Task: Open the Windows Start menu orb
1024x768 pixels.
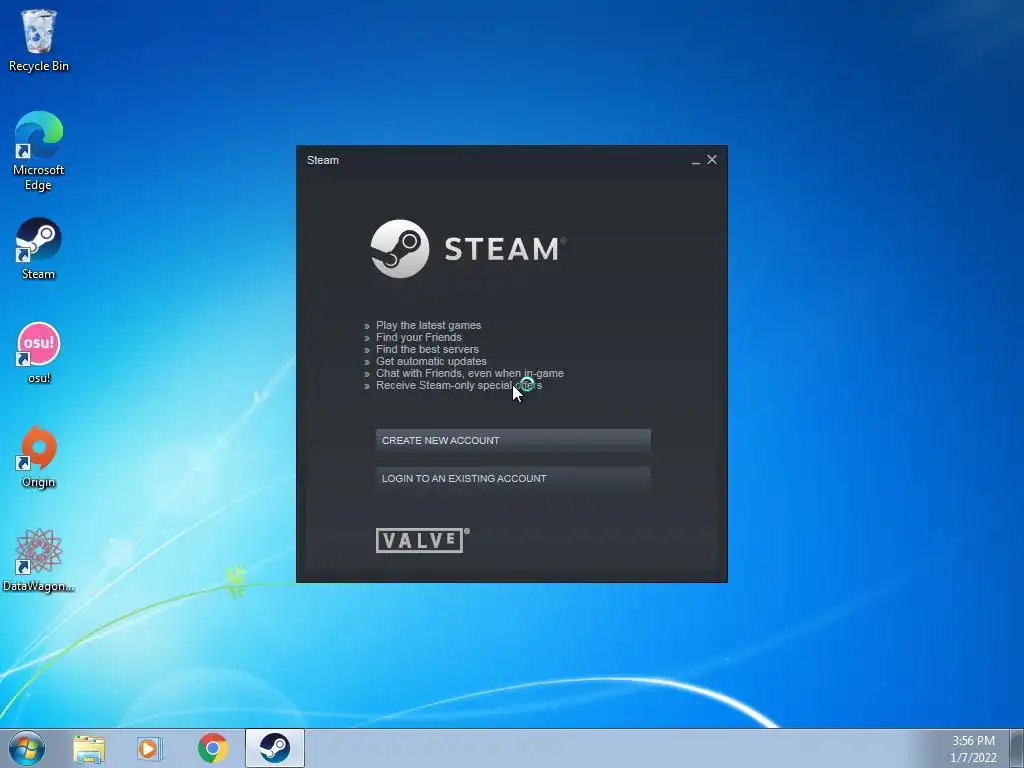Action: tap(27, 748)
